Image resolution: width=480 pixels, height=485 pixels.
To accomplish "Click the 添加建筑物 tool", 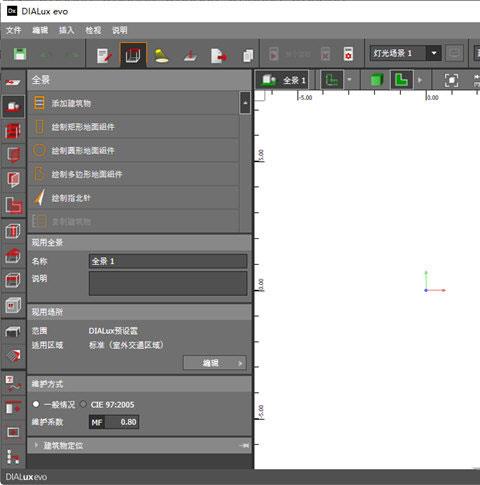I will pos(133,103).
